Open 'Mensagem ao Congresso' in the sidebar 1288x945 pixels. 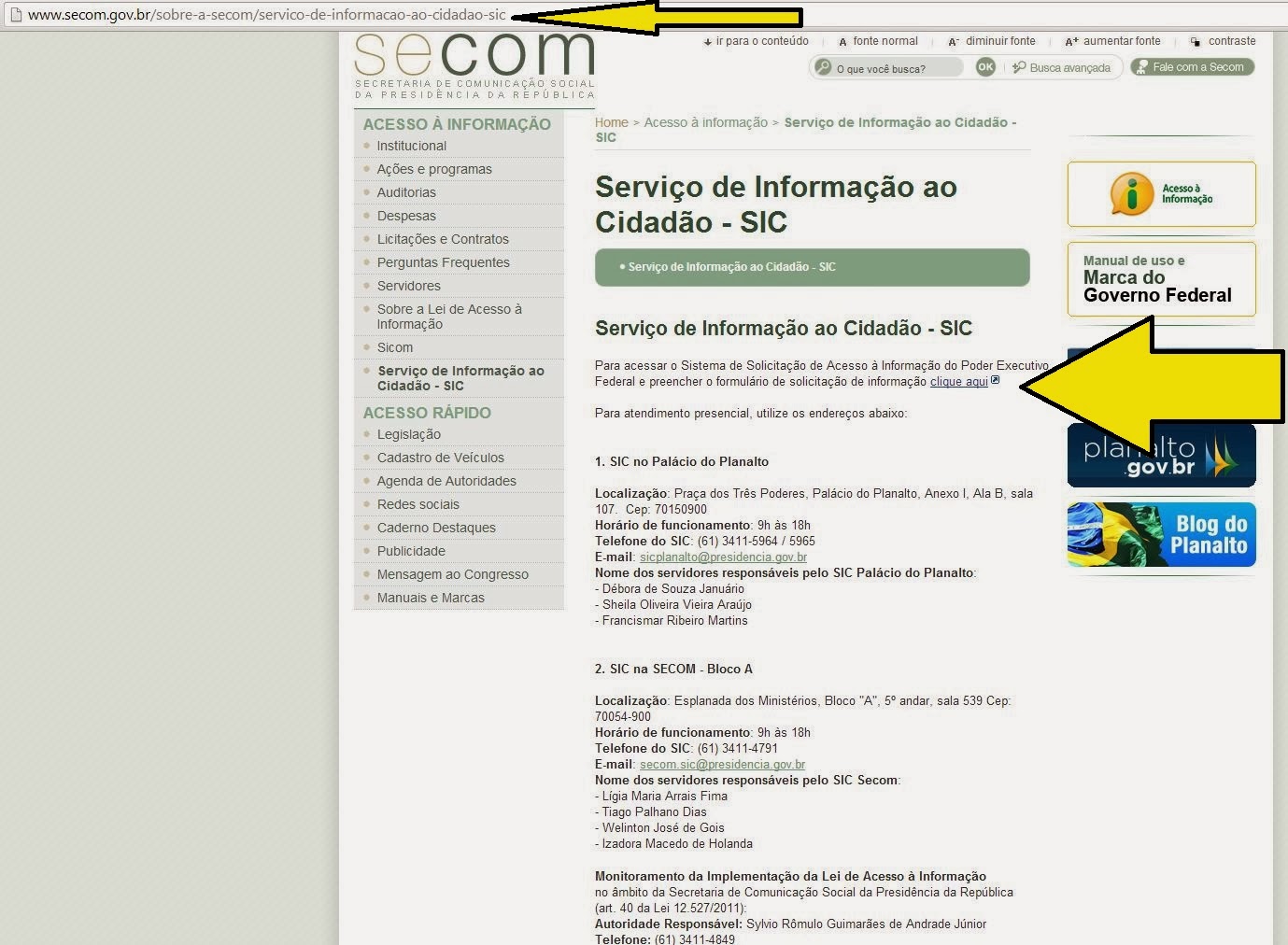[x=452, y=574]
